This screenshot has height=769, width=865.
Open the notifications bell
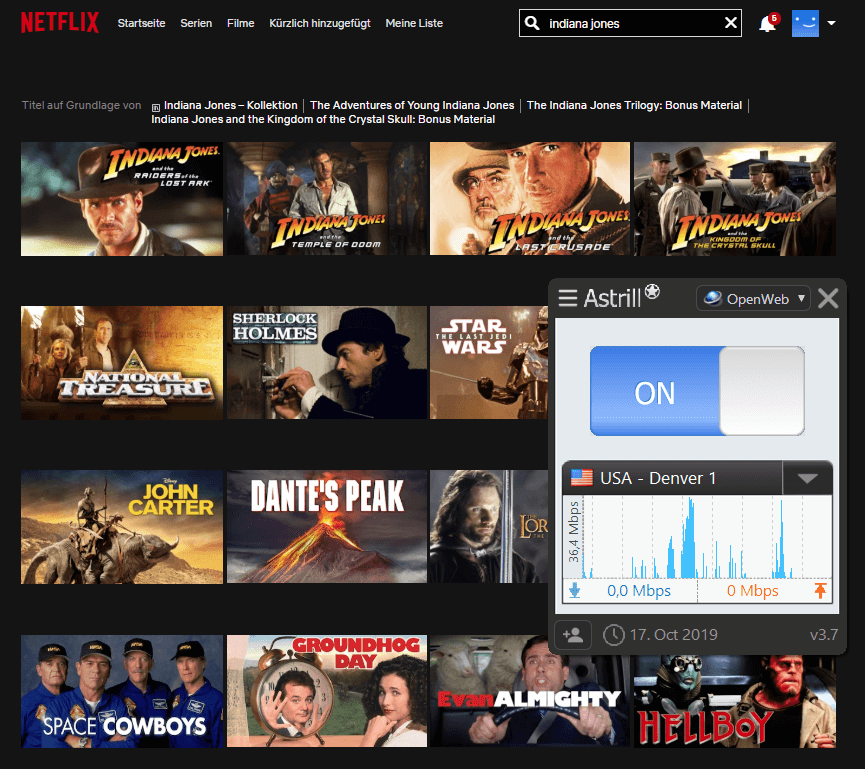click(768, 23)
